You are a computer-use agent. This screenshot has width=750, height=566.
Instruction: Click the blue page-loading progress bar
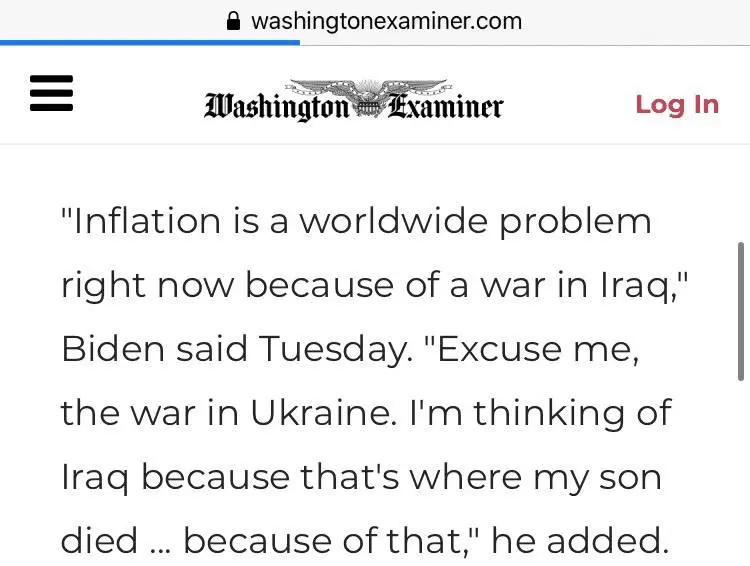coord(135,42)
